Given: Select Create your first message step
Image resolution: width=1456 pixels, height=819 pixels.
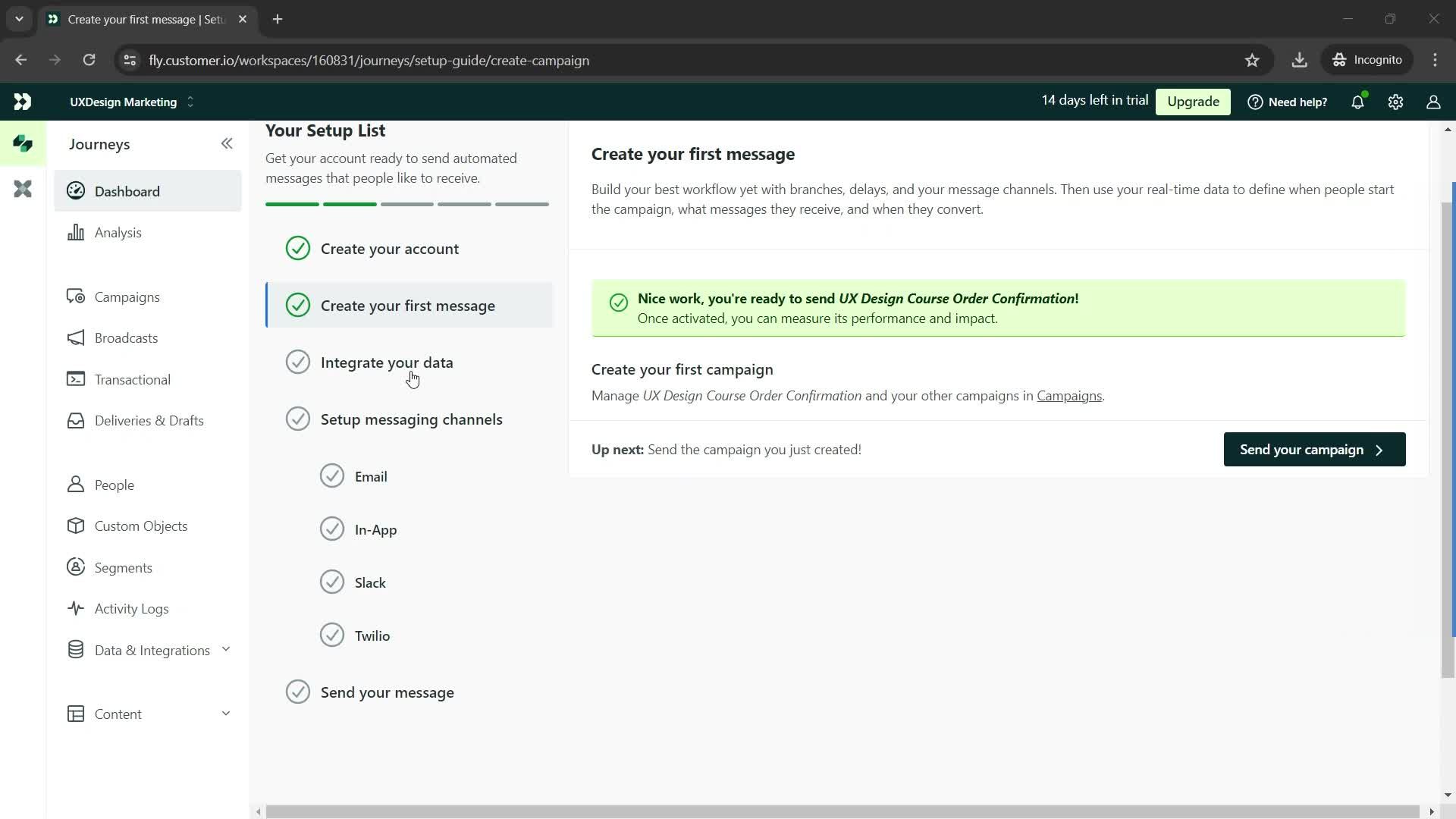Looking at the screenshot, I should 409,305.
